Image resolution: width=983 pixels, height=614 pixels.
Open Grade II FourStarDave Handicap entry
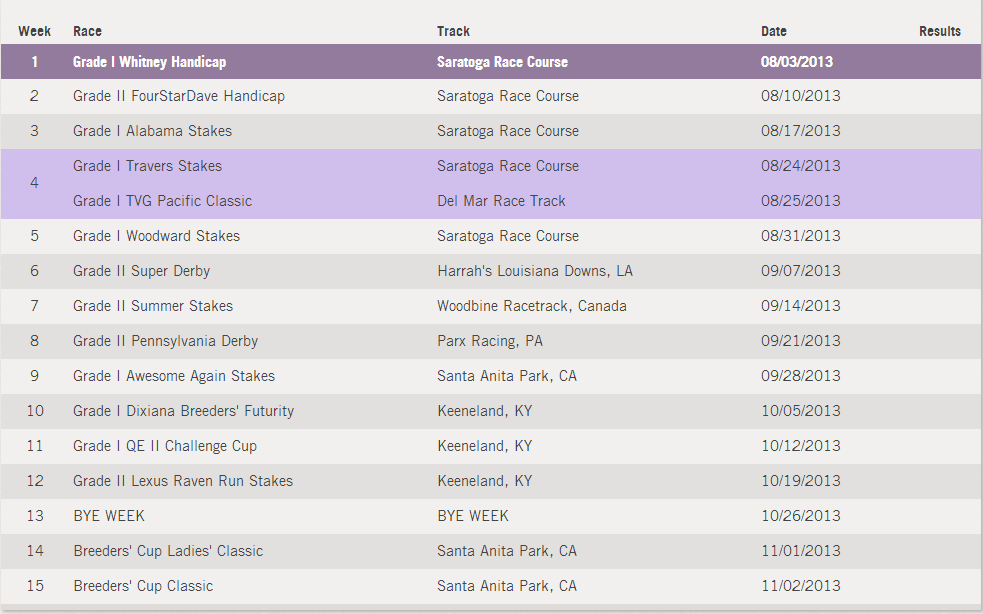pyautogui.click(x=178, y=96)
